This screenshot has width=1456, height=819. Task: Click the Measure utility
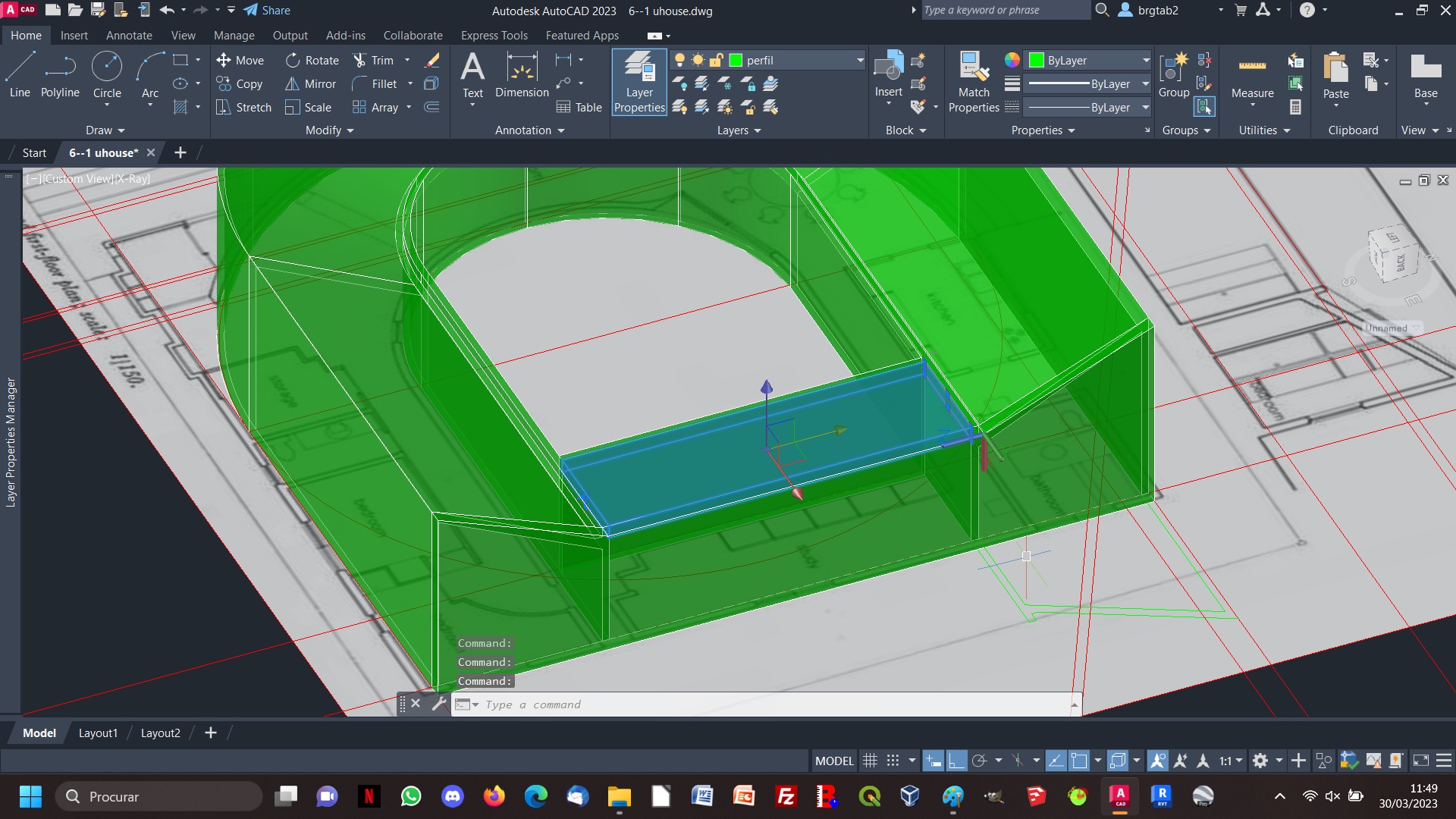pyautogui.click(x=1252, y=75)
